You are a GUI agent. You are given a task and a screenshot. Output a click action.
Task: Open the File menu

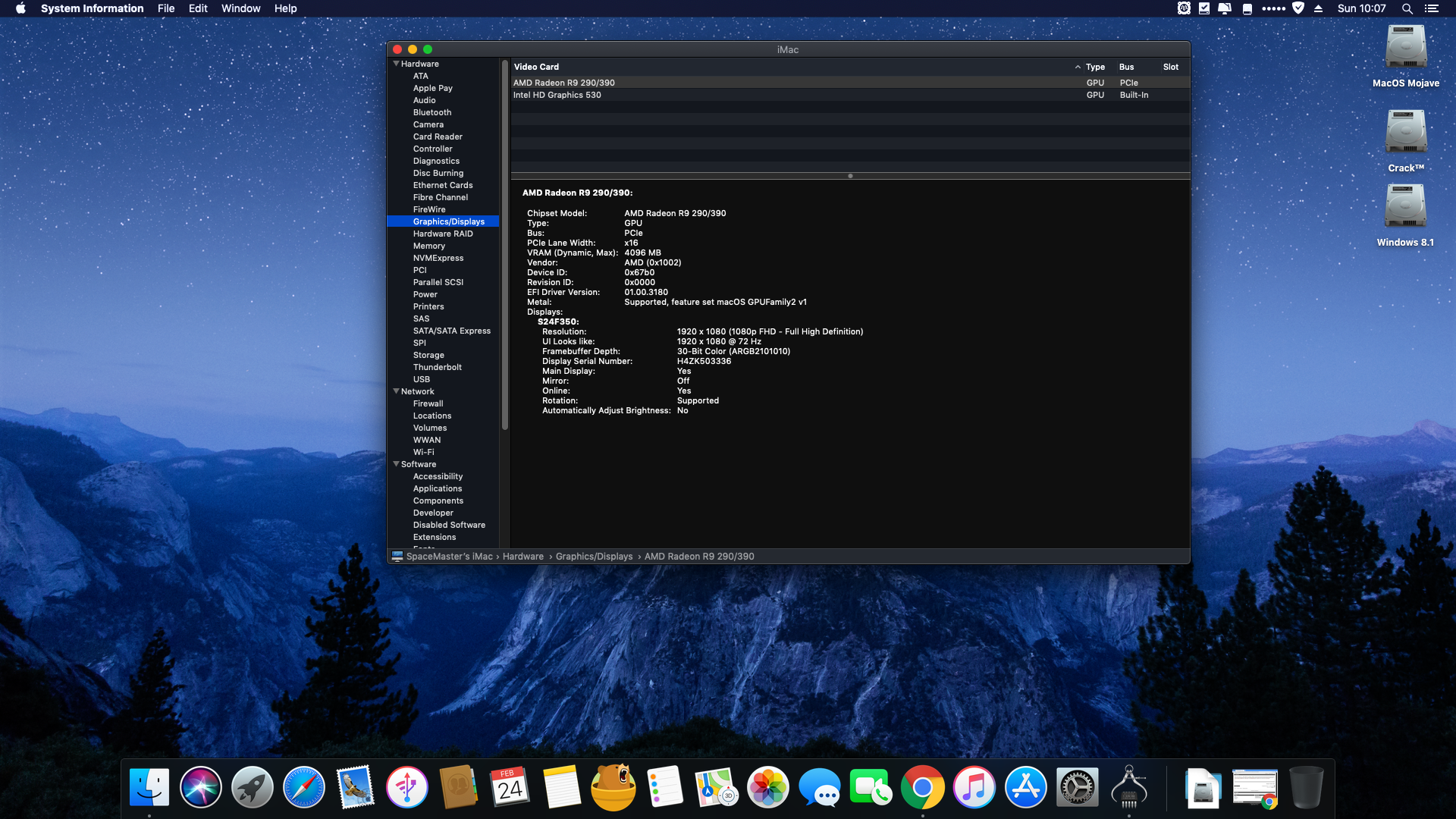point(166,8)
